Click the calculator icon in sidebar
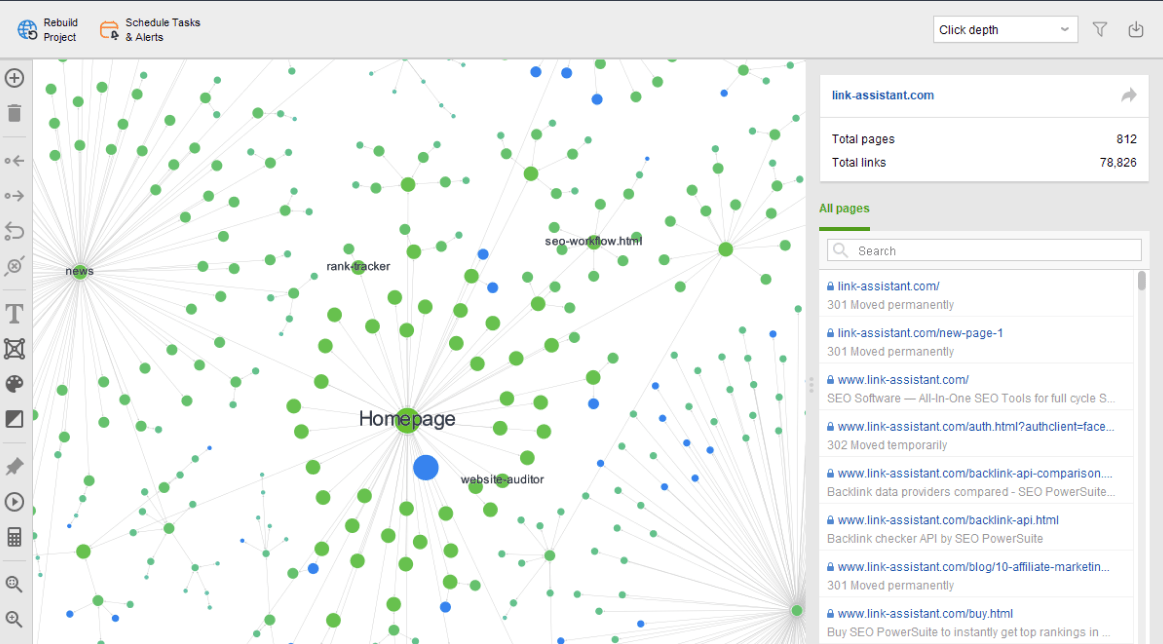This screenshot has width=1163, height=644. [x=14, y=537]
